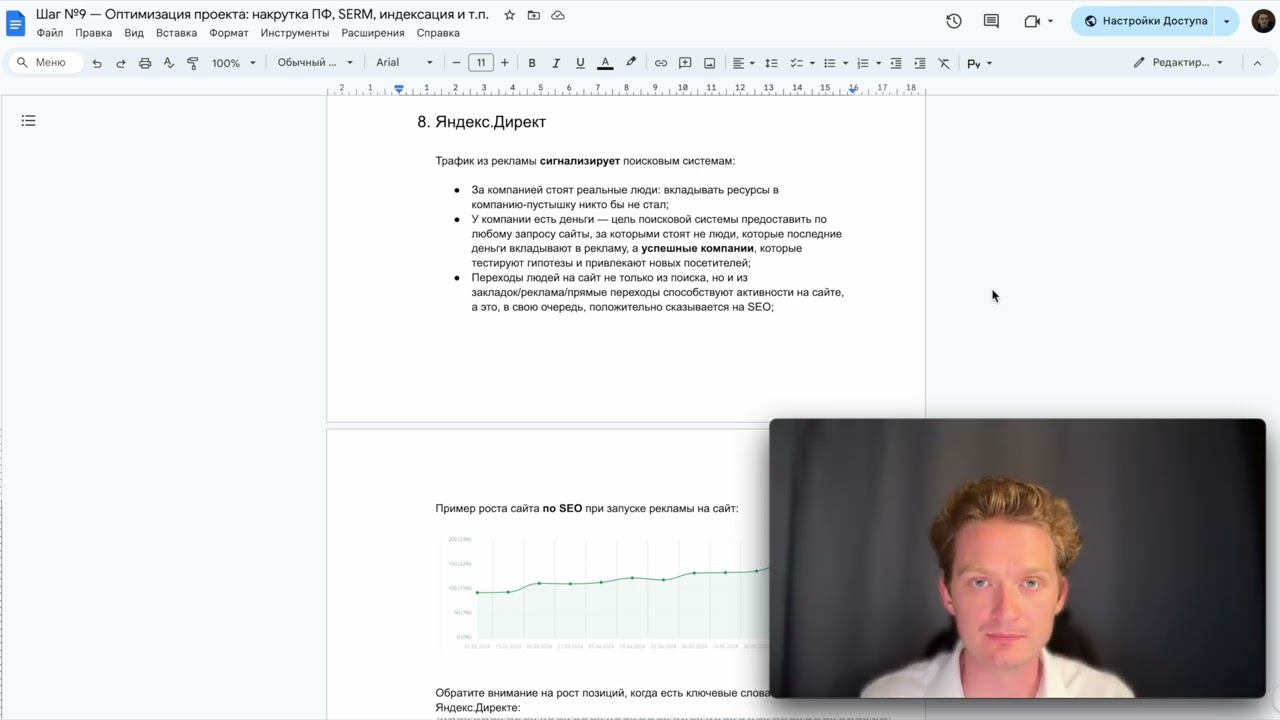Insert a link
Viewport: 1280px width, 720px height.
pyautogui.click(x=661, y=63)
